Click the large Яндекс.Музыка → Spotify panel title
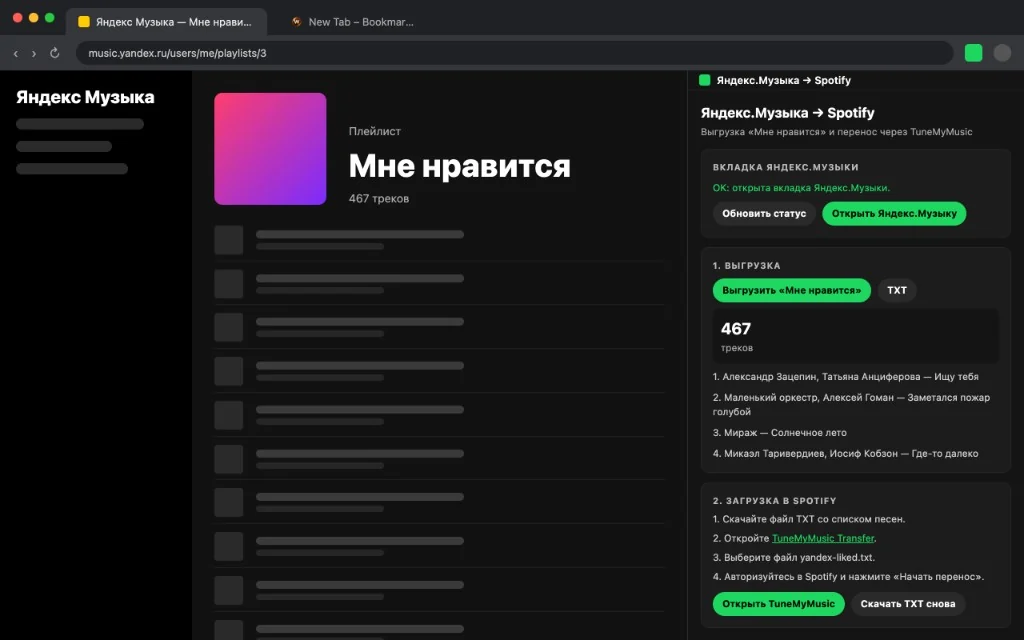Image resolution: width=1024 pixels, height=640 pixels. tap(788, 113)
